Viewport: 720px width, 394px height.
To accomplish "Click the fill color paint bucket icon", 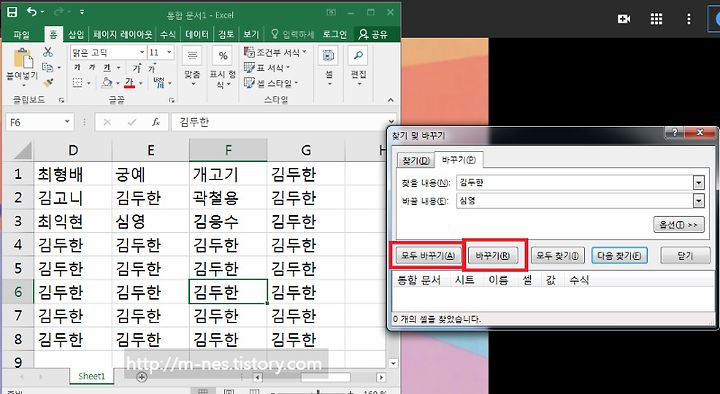I will pyautogui.click(x=107, y=83).
